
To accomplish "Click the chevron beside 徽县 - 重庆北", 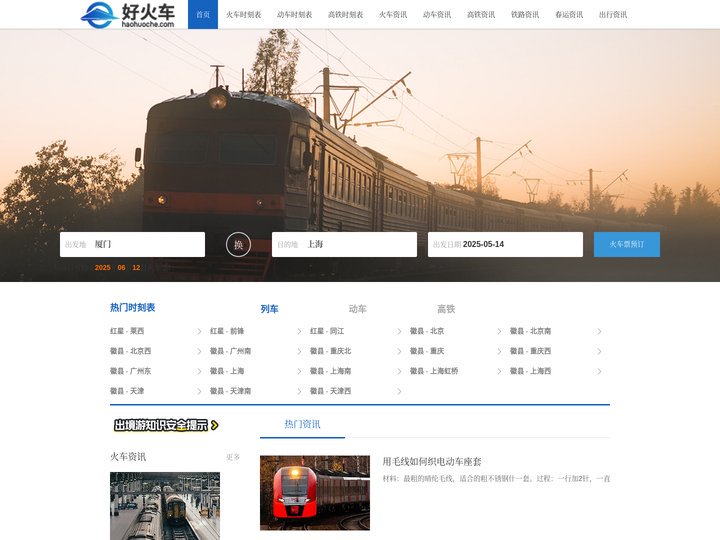I will pyautogui.click(x=399, y=351).
